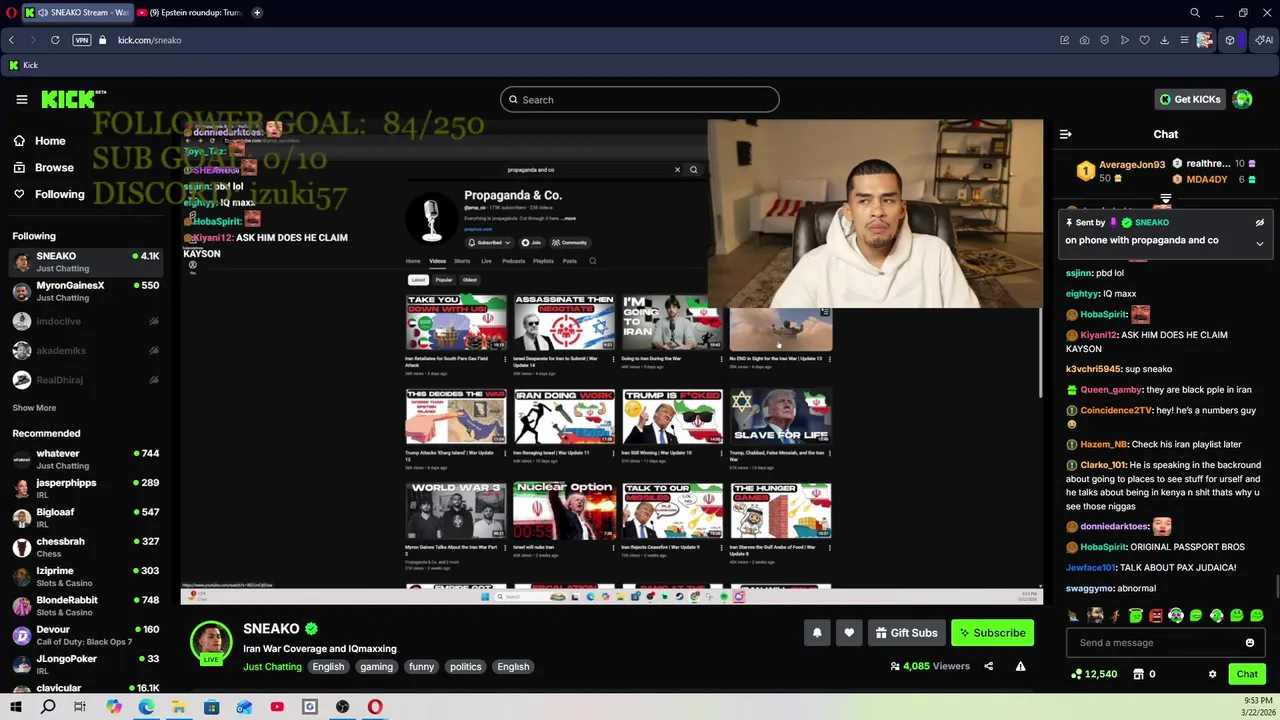
Task: Open the Kick bookmark
Action: [23, 65]
